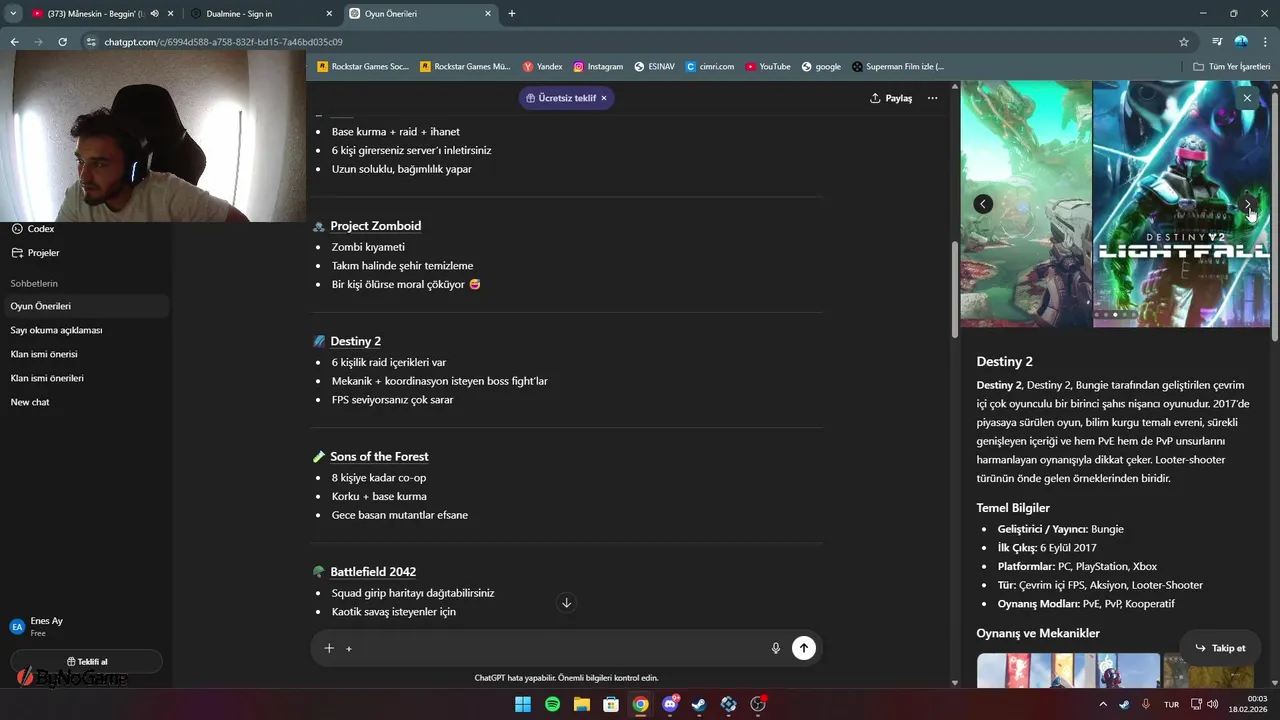Open the Sons of the Forest link
This screenshot has width=1280, height=720.
[379, 457]
